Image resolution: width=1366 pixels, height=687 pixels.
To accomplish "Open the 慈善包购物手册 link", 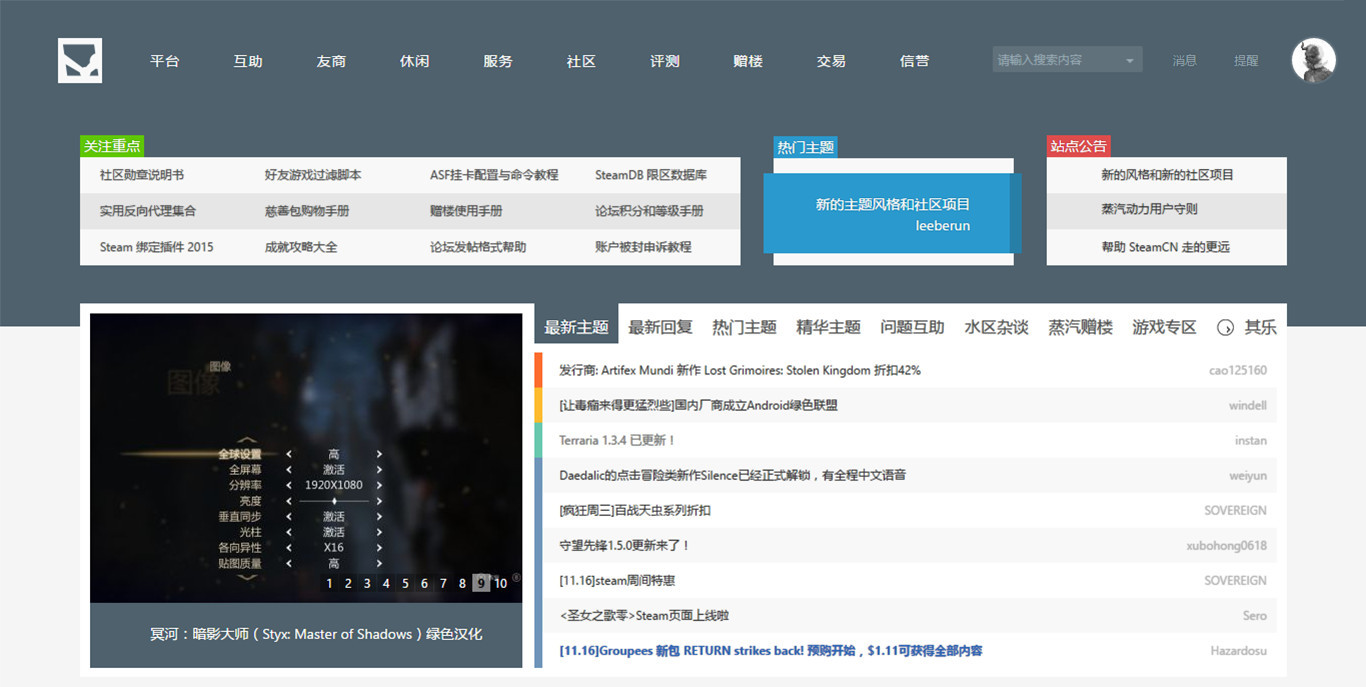I will pos(307,211).
